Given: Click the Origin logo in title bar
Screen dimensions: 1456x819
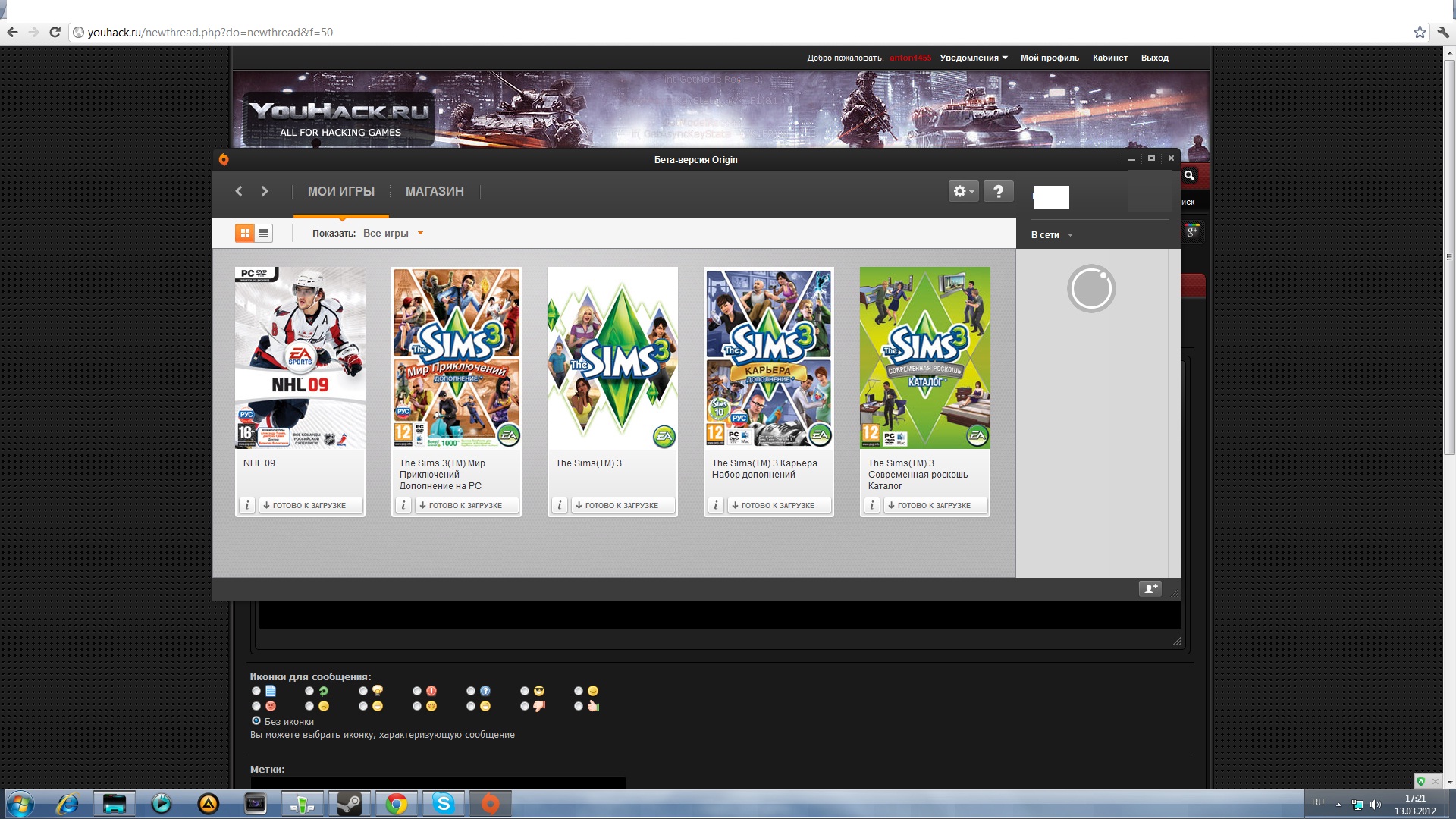Looking at the screenshot, I should click(224, 159).
